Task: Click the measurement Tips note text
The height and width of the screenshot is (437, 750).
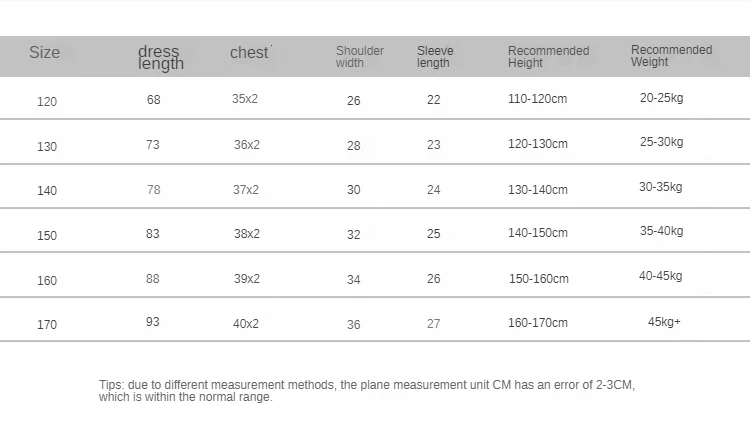Action: tap(367, 391)
